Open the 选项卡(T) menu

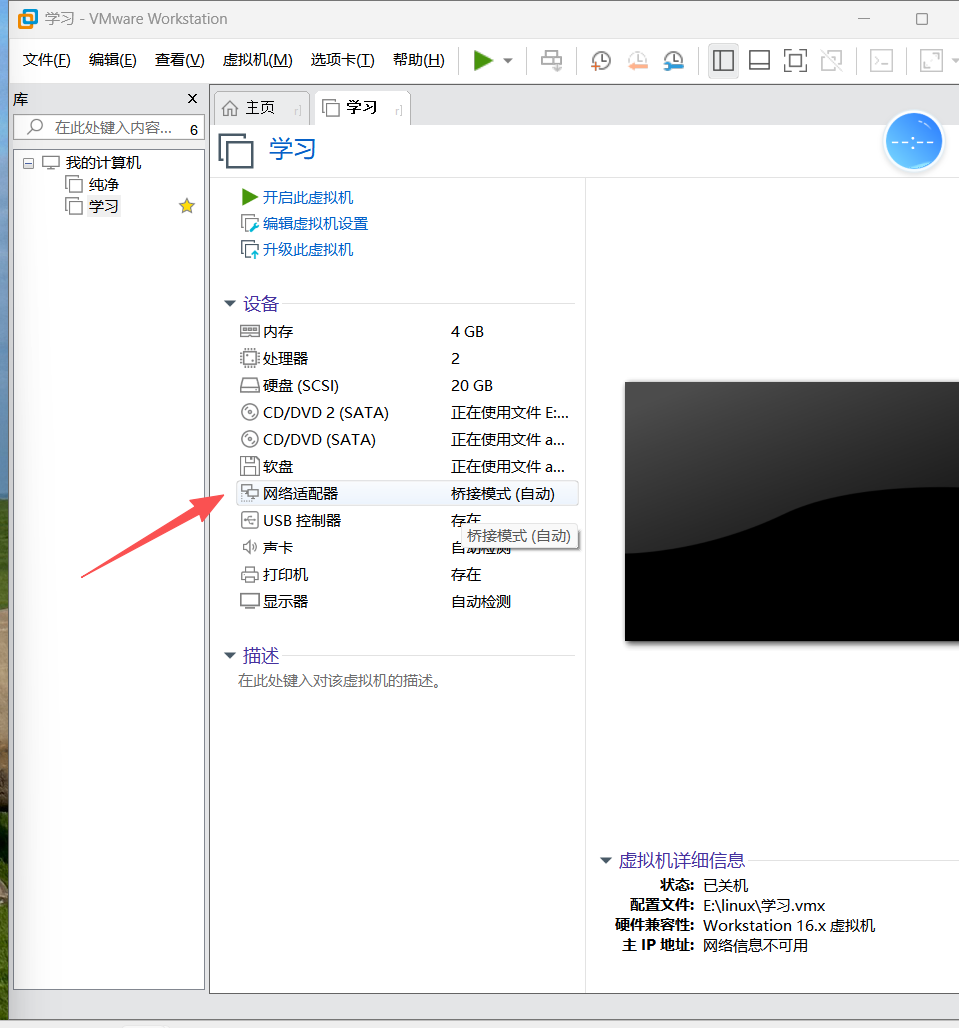point(343,60)
